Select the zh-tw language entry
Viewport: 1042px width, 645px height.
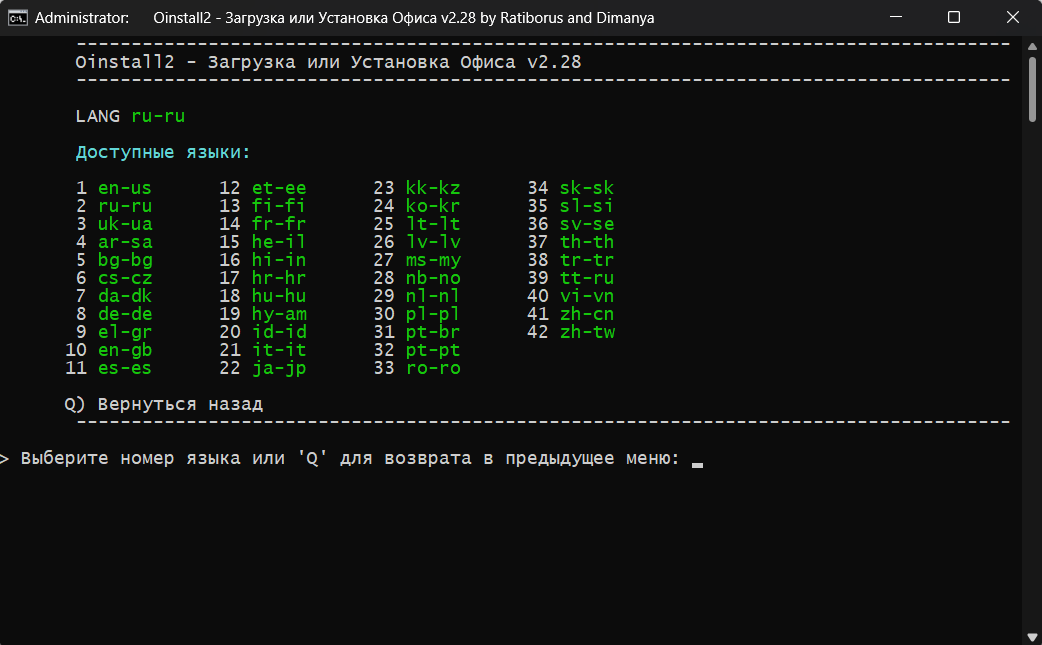pyautogui.click(x=587, y=332)
